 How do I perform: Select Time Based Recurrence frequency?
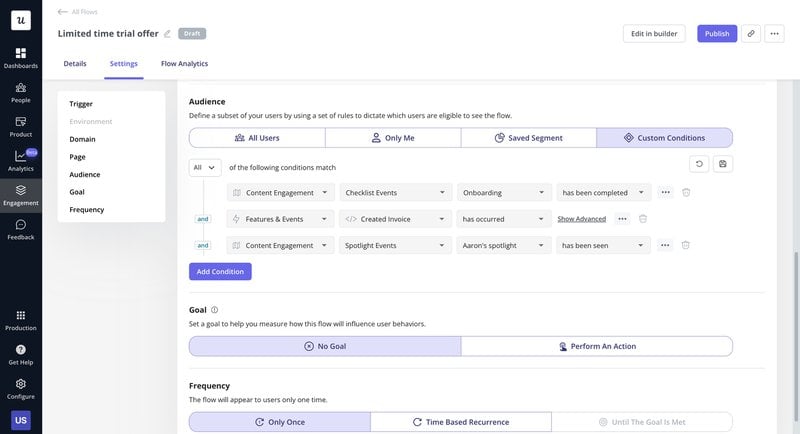click(x=461, y=422)
